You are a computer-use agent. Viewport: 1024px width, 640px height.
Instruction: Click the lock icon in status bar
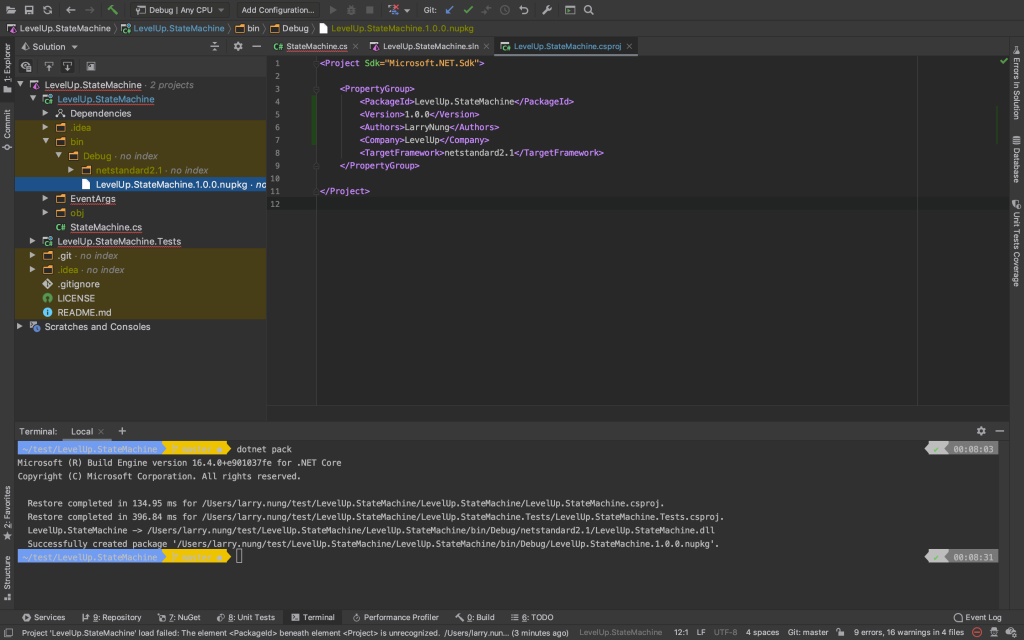[840, 632]
